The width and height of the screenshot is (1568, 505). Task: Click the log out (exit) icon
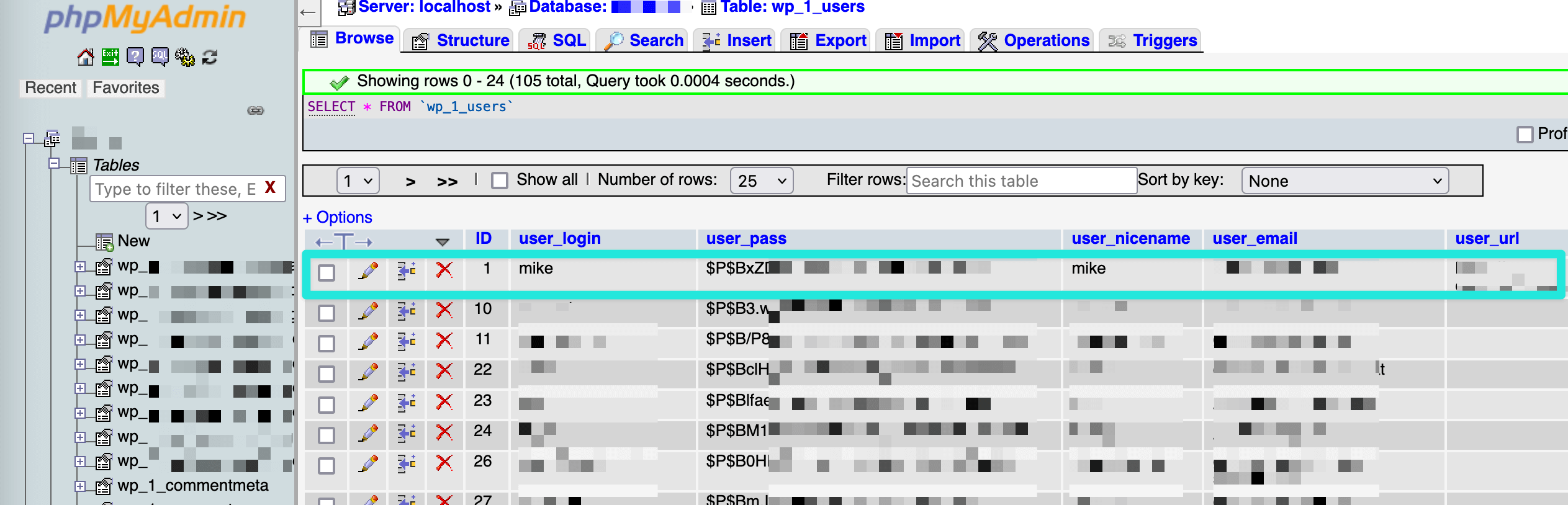point(110,57)
